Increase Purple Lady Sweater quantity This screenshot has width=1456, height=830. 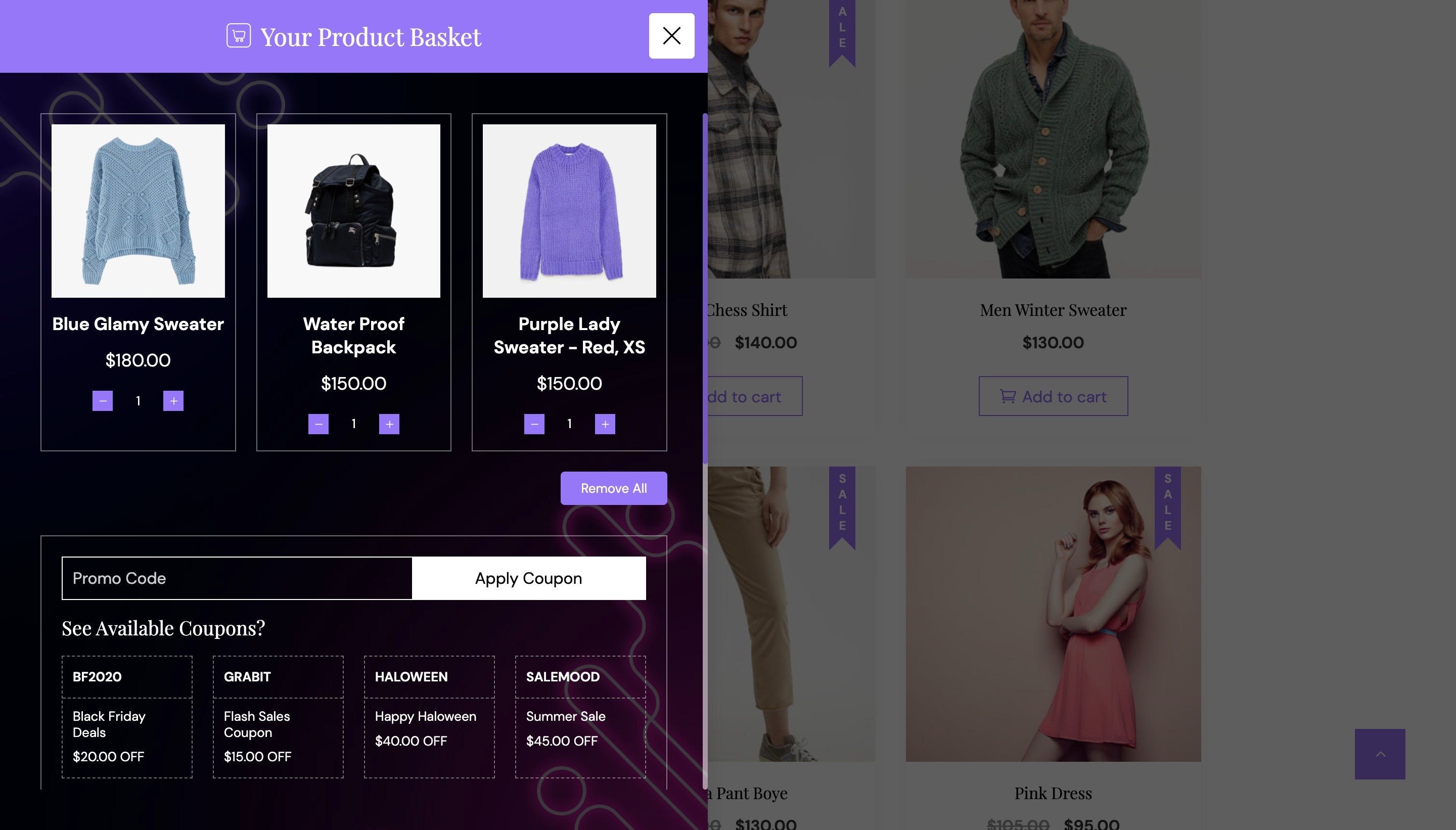(605, 424)
